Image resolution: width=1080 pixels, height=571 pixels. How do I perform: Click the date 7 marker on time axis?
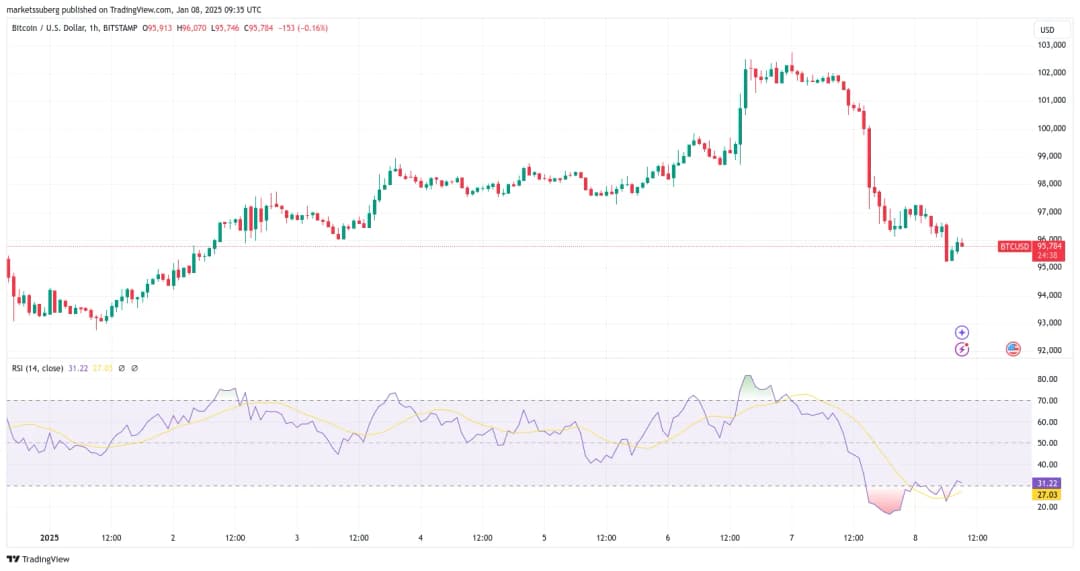tap(791, 538)
